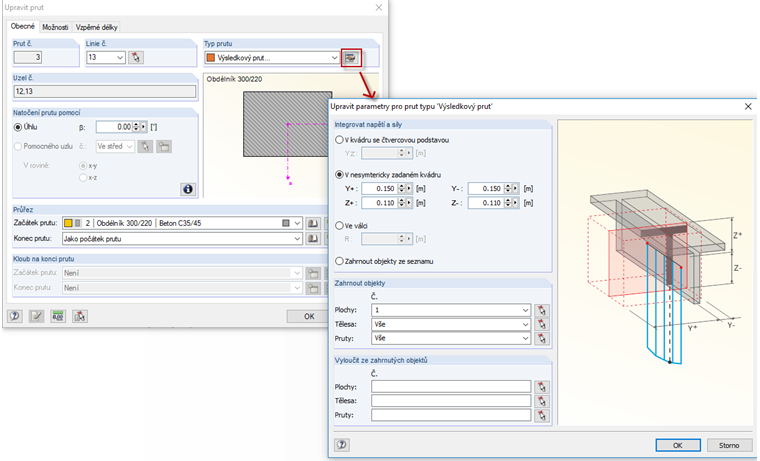Open Linie č. dropdown
The width and height of the screenshot is (760, 461).
[120, 58]
